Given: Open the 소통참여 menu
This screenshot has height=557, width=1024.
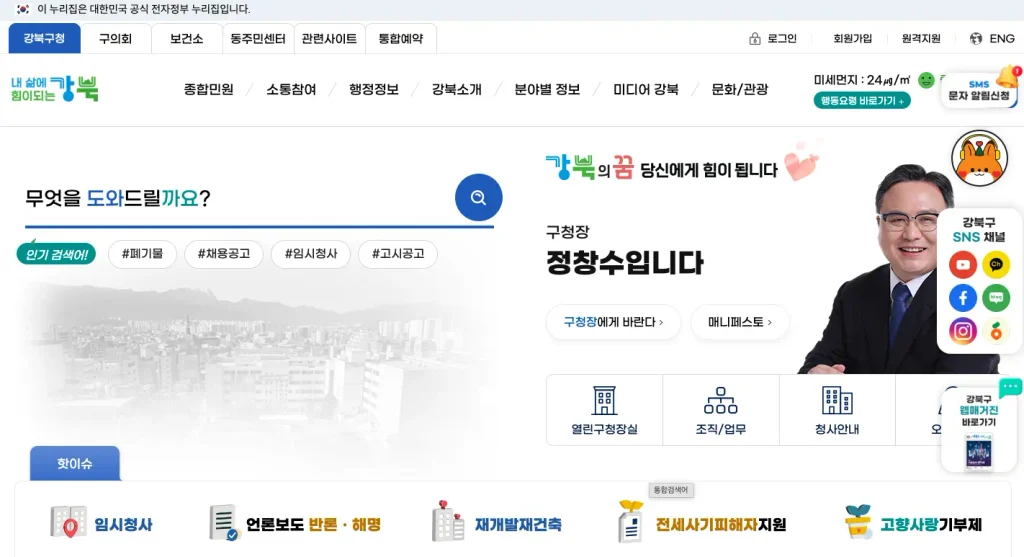Looking at the screenshot, I should point(291,89).
